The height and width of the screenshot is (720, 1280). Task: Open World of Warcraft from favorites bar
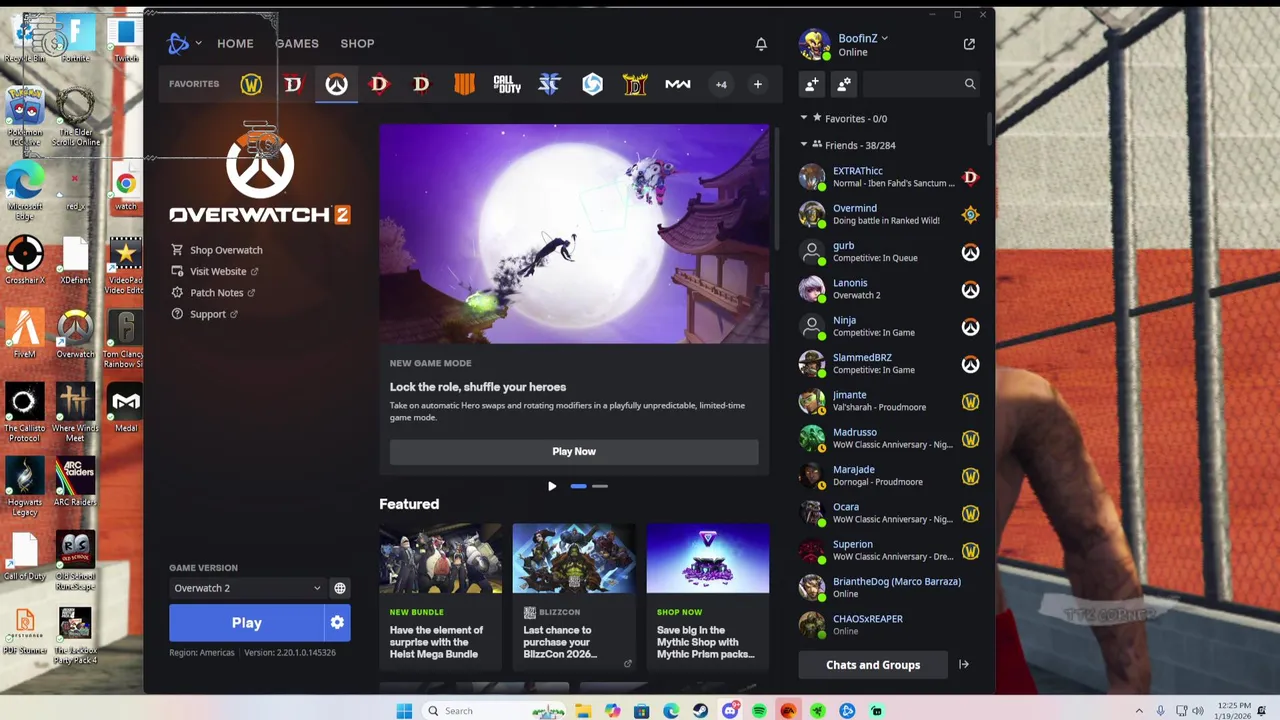pos(251,85)
